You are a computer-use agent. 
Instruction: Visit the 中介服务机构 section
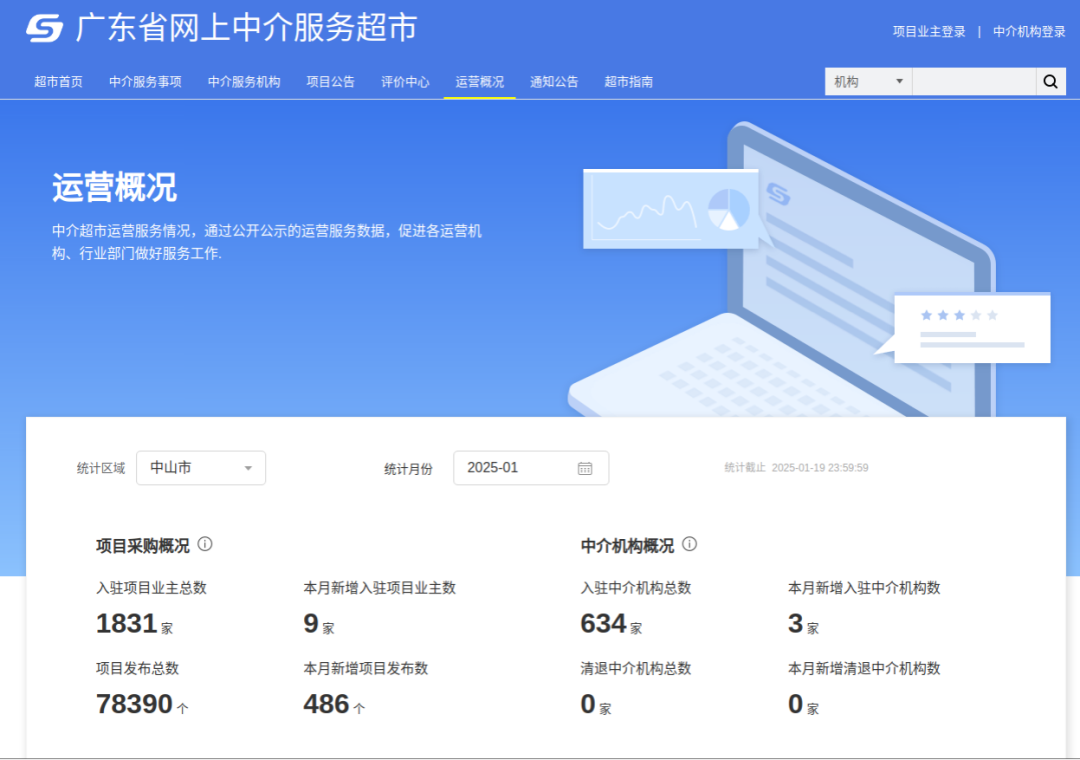pos(243,81)
